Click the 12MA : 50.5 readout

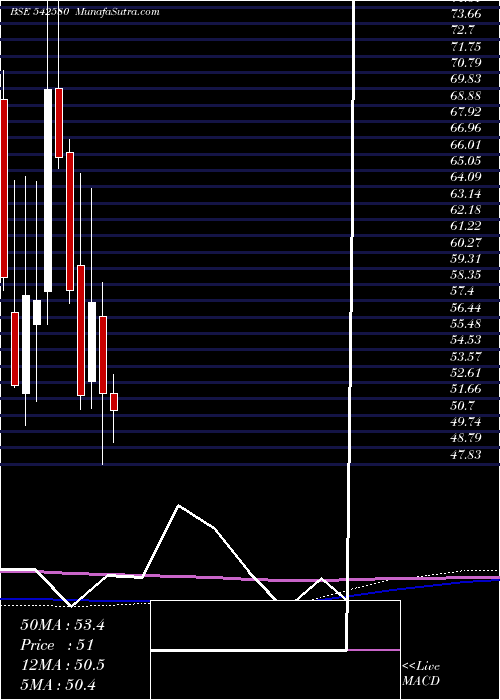point(62,665)
